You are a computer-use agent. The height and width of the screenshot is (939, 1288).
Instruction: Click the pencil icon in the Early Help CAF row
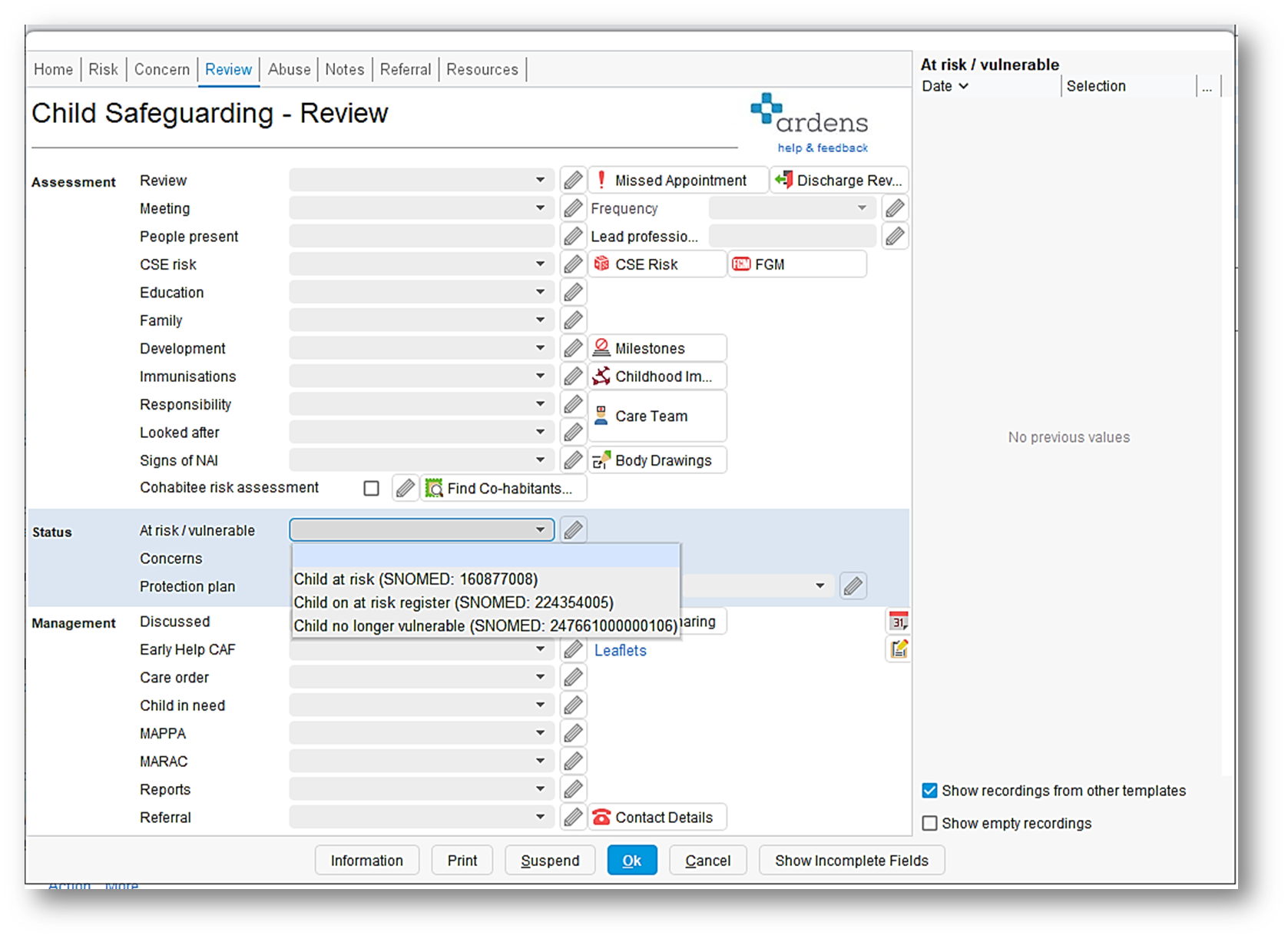coord(573,650)
